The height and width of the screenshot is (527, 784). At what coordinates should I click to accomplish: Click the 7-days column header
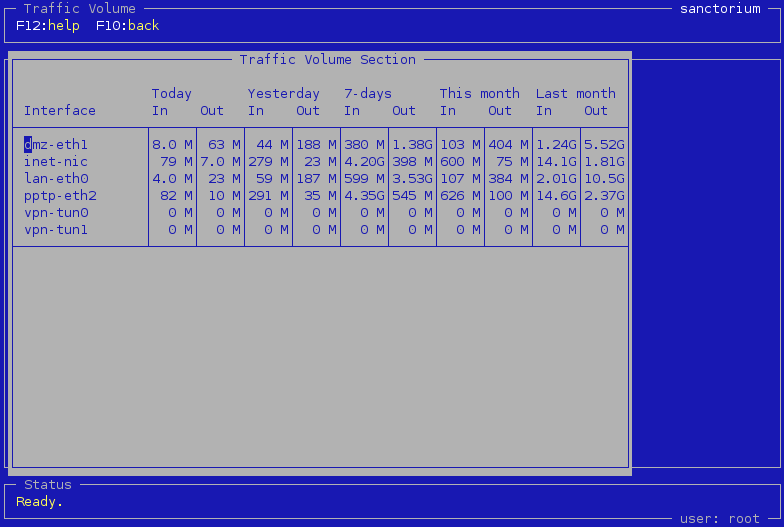368,94
